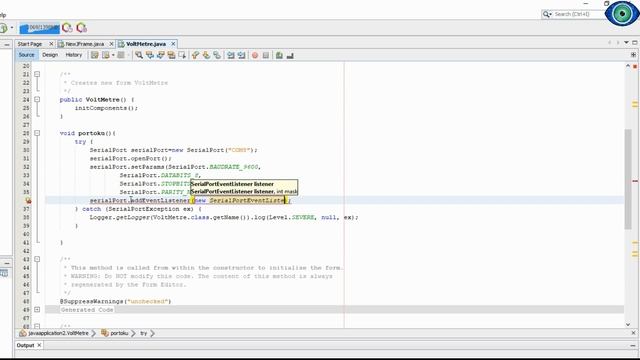The width and height of the screenshot is (640, 360).
Task: Switch to History view
Action: tap(74, 55)
